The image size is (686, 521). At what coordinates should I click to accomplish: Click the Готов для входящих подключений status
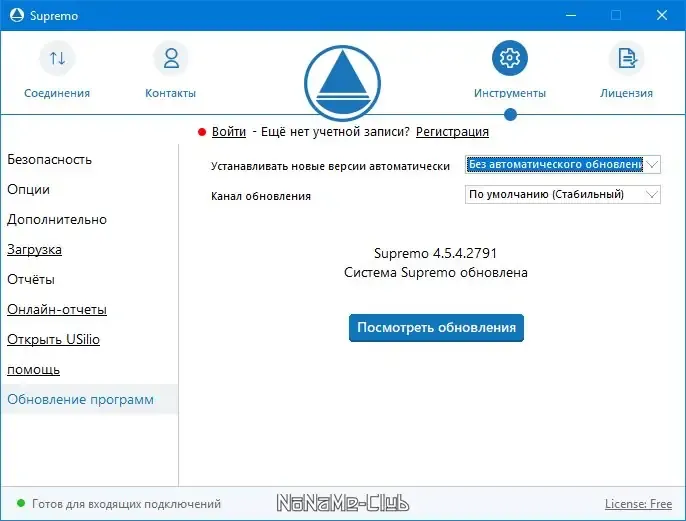click(126, 504)
